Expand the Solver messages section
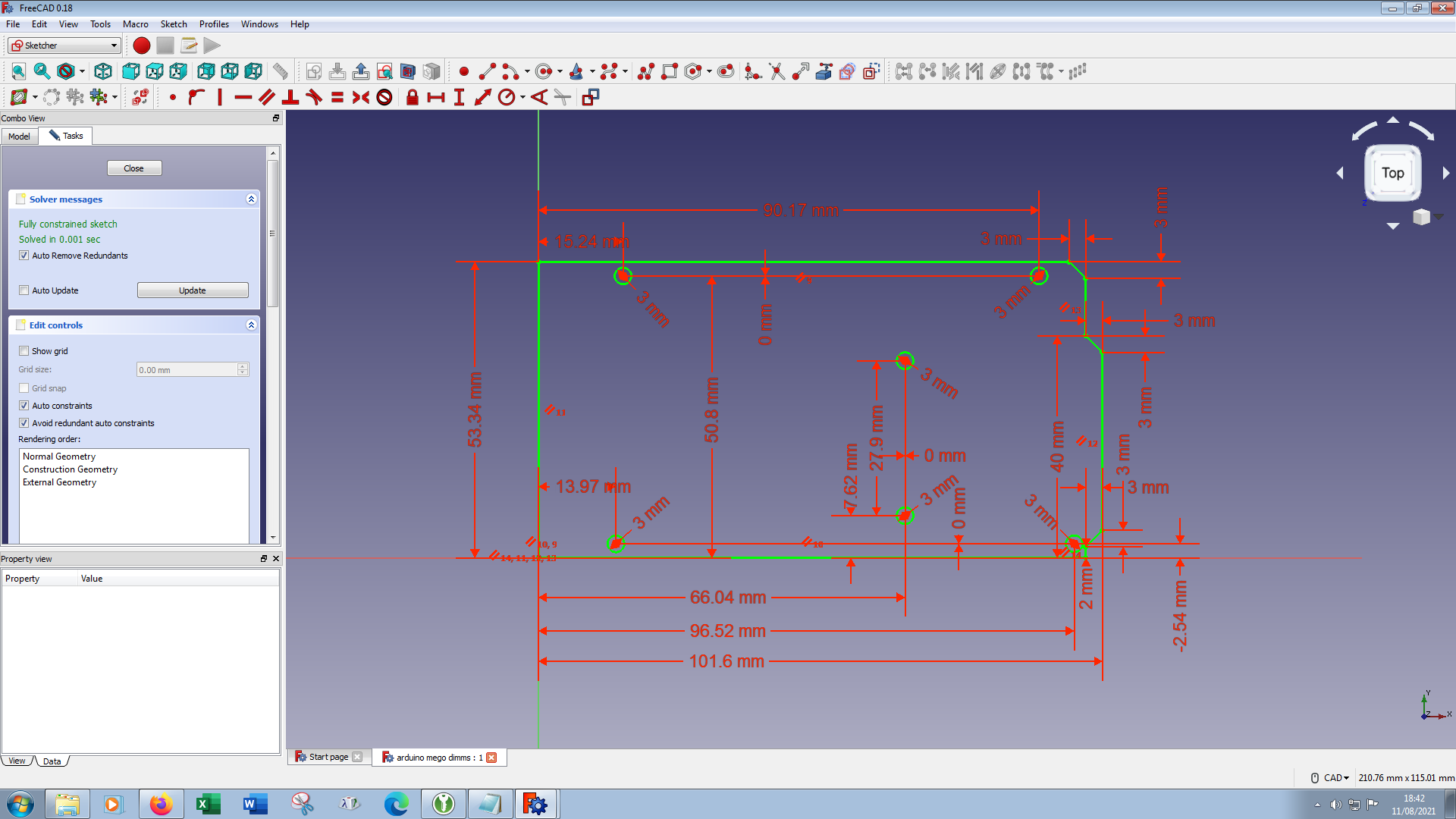The width and height of the screenshot is (1456, 819). (251, 198)
